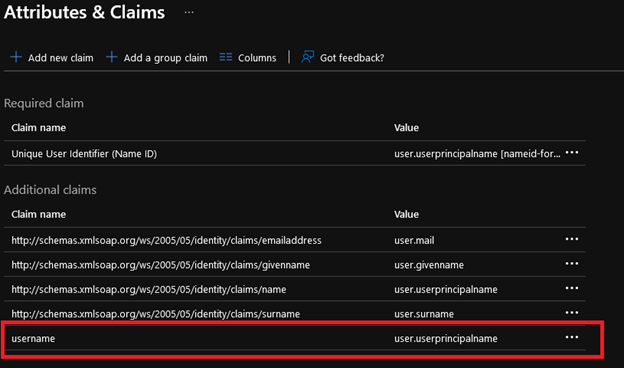Select the givenname claim name
Image resolution: width=624 pixels, height=368 pixels.
click(160, 265)
